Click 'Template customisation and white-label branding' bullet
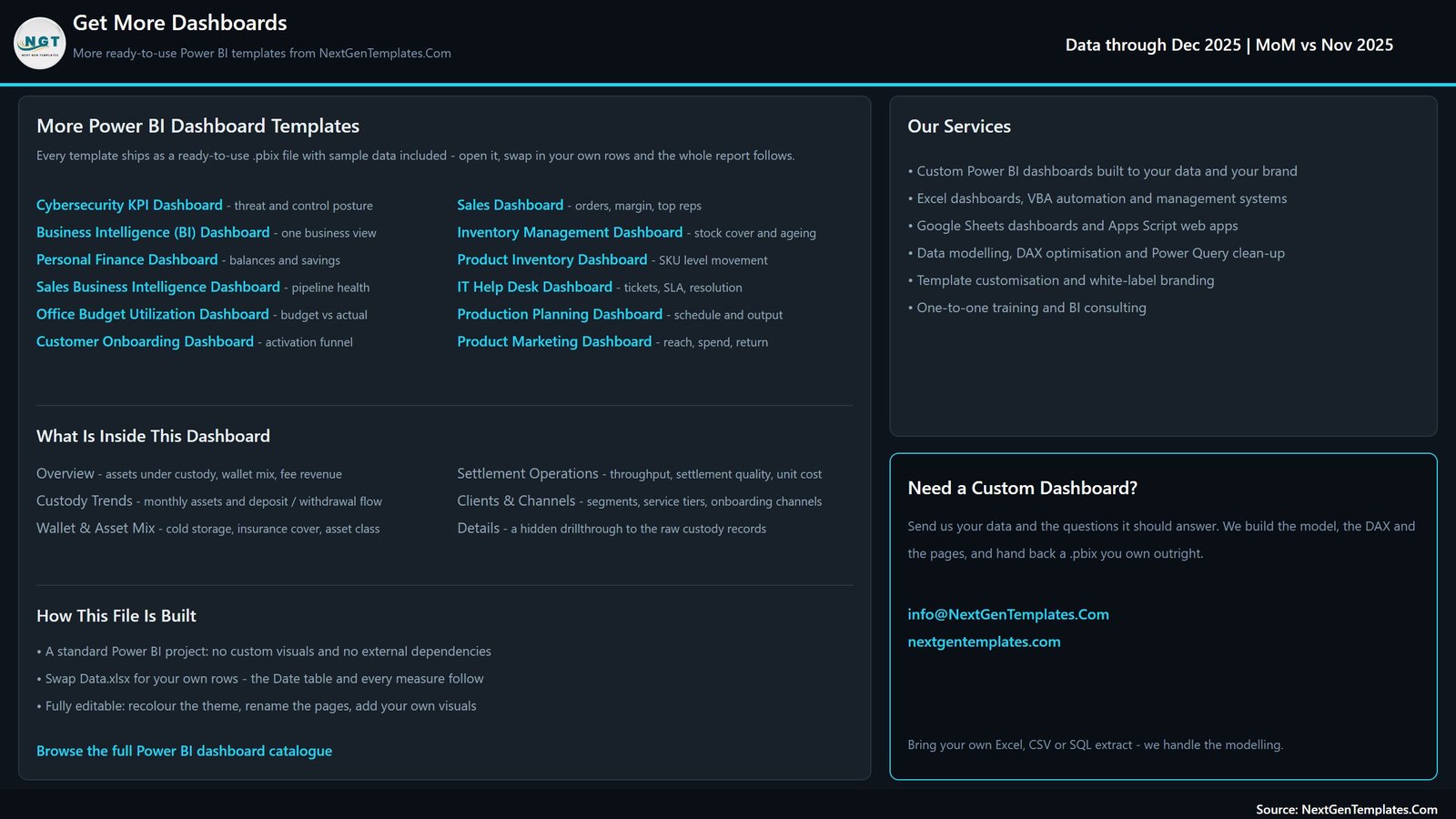The image size is (1456, 819). tap(1061, 280)
